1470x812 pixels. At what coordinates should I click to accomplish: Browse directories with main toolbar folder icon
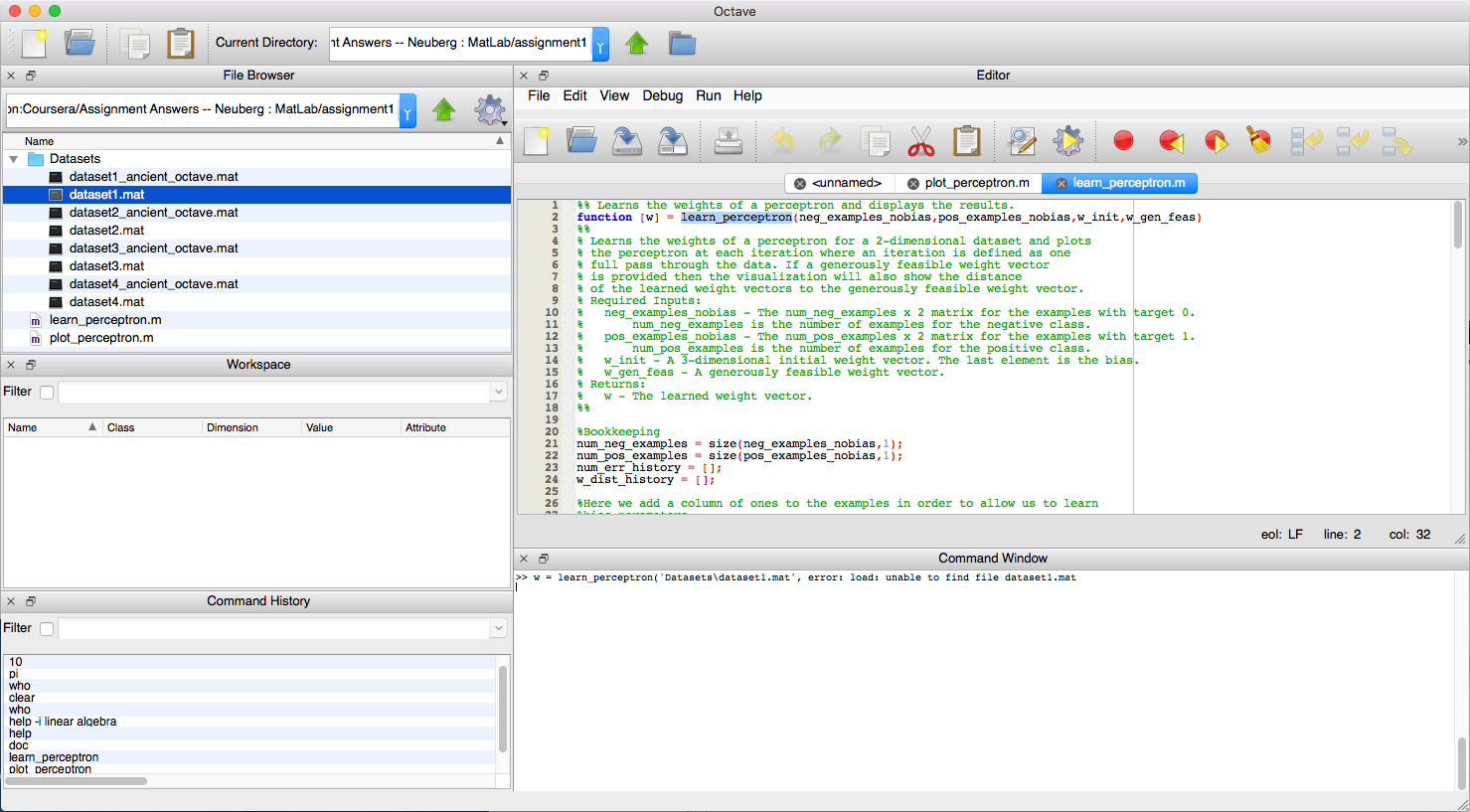coord(682,43)
